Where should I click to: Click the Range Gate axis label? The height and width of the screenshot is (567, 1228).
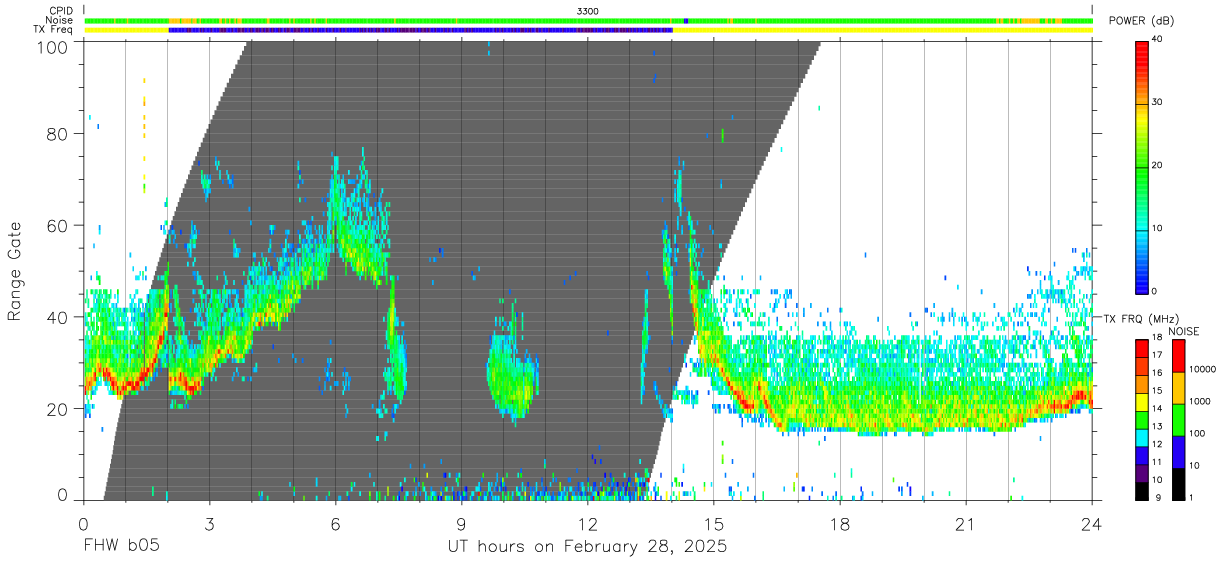click(15, 270)
